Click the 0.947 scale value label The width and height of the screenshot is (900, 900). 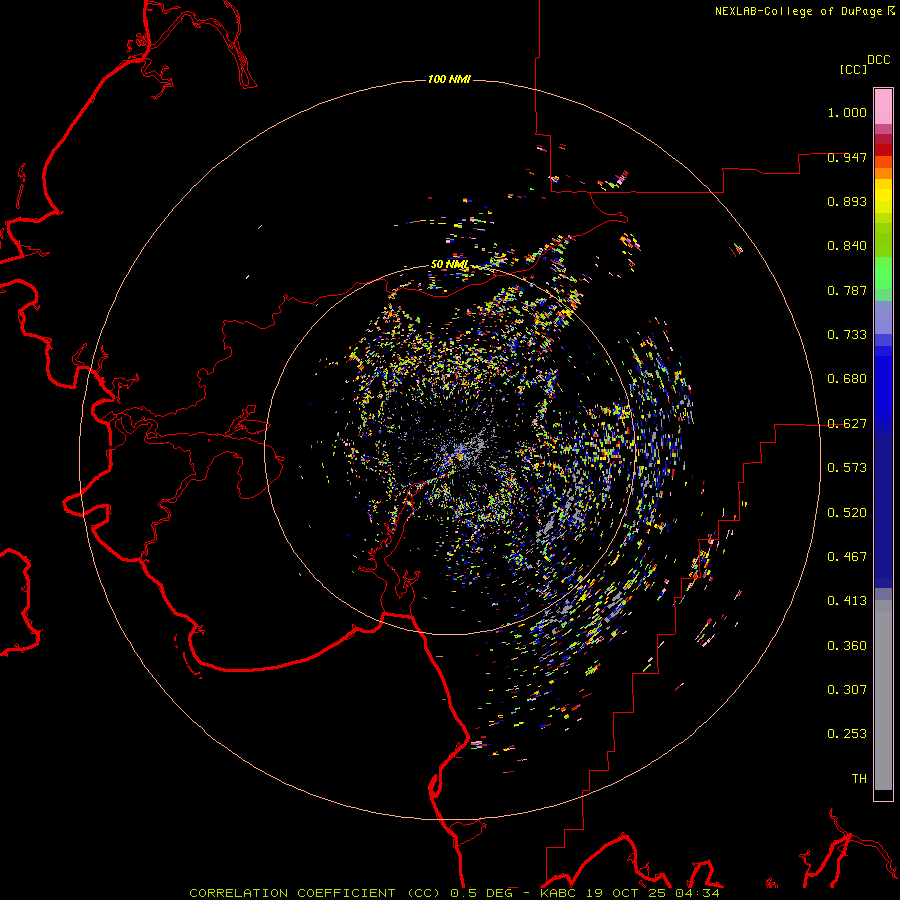pyautogui.click(x=847, y=157)
